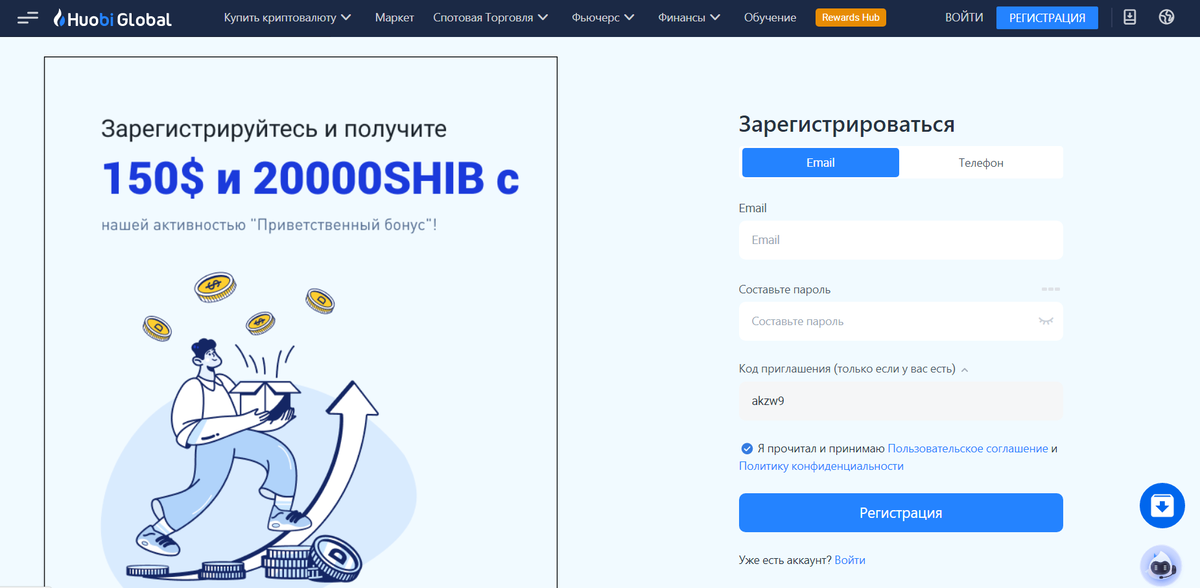The height and width of the screenshot is (588, 1200).
Task: Click the Зарегистрироваться heading text
Action: pos(846,124)
